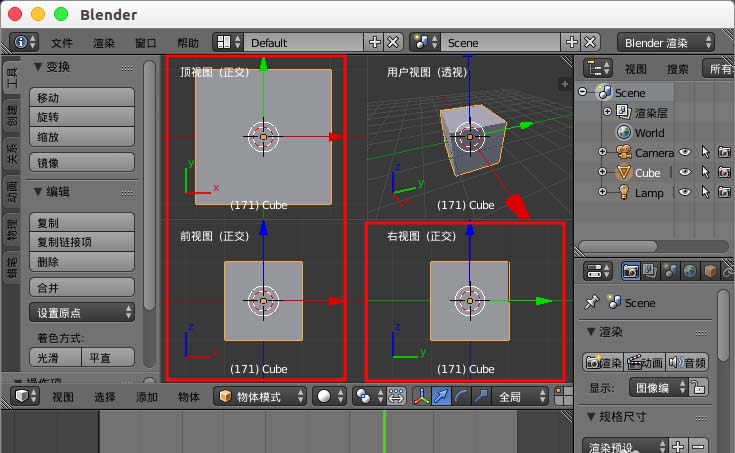Hide the Cube with its eye icon
The height and width of the screenshot is (453, 735).
[685, 172]
